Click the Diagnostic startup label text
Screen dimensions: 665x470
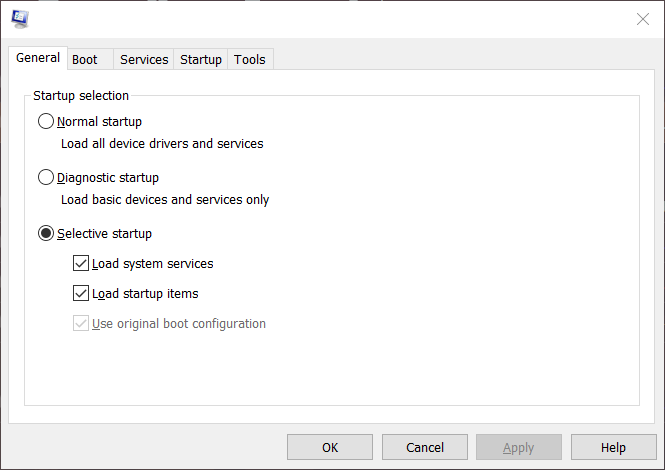pyautogui.click(x=108, y=178)
